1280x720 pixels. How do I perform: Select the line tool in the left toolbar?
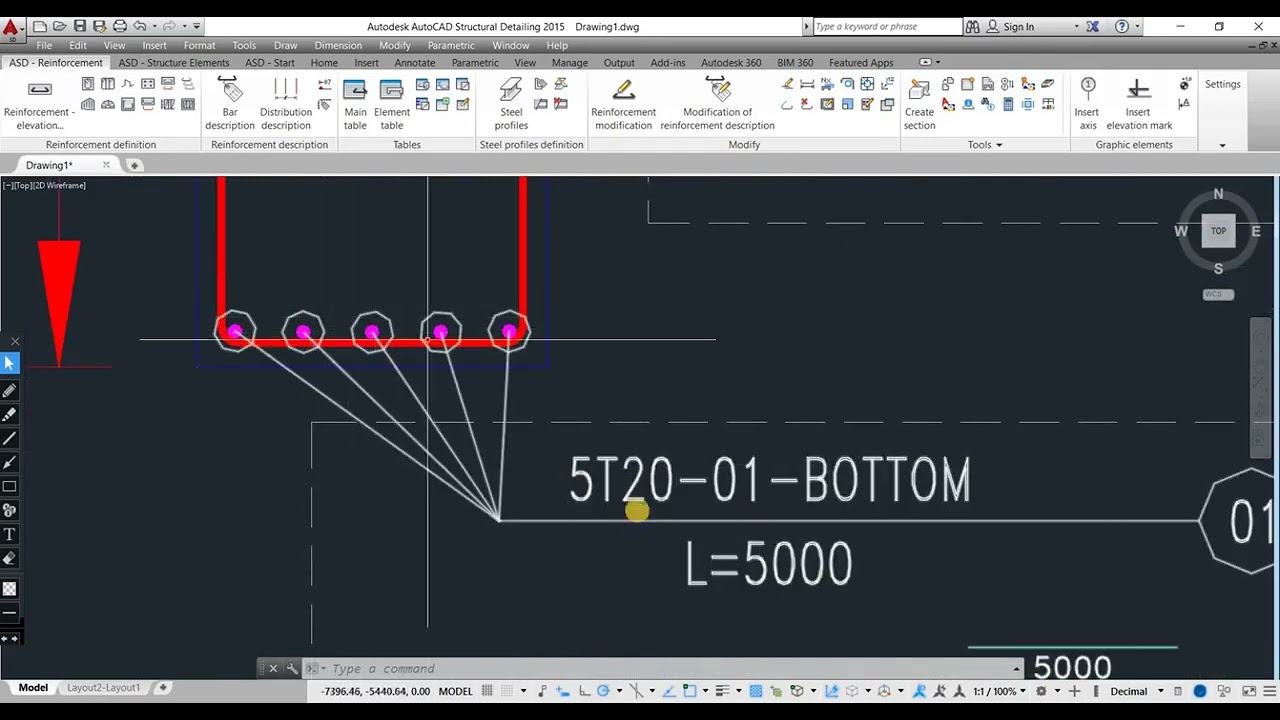10,438
